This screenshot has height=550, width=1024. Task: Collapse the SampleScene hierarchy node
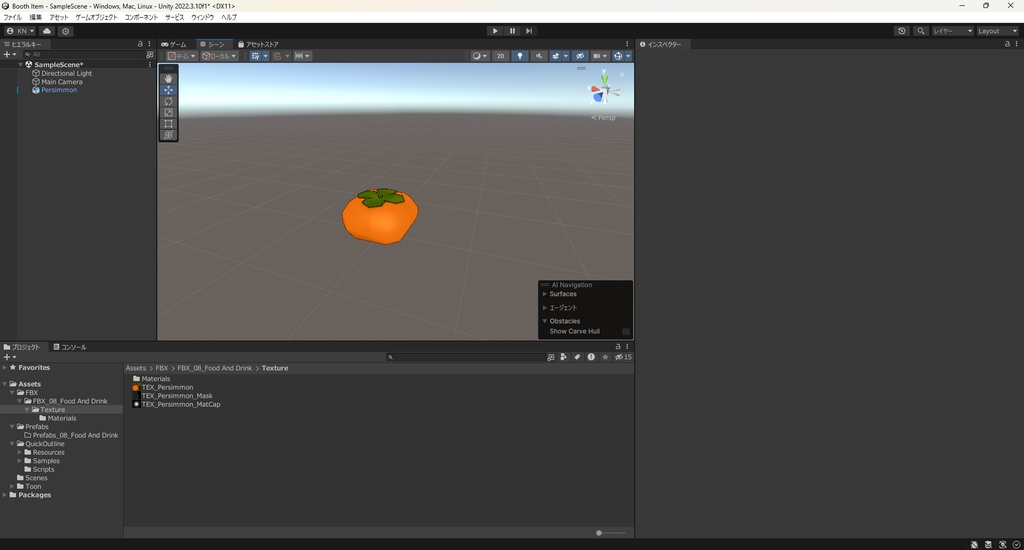(21, 65)
